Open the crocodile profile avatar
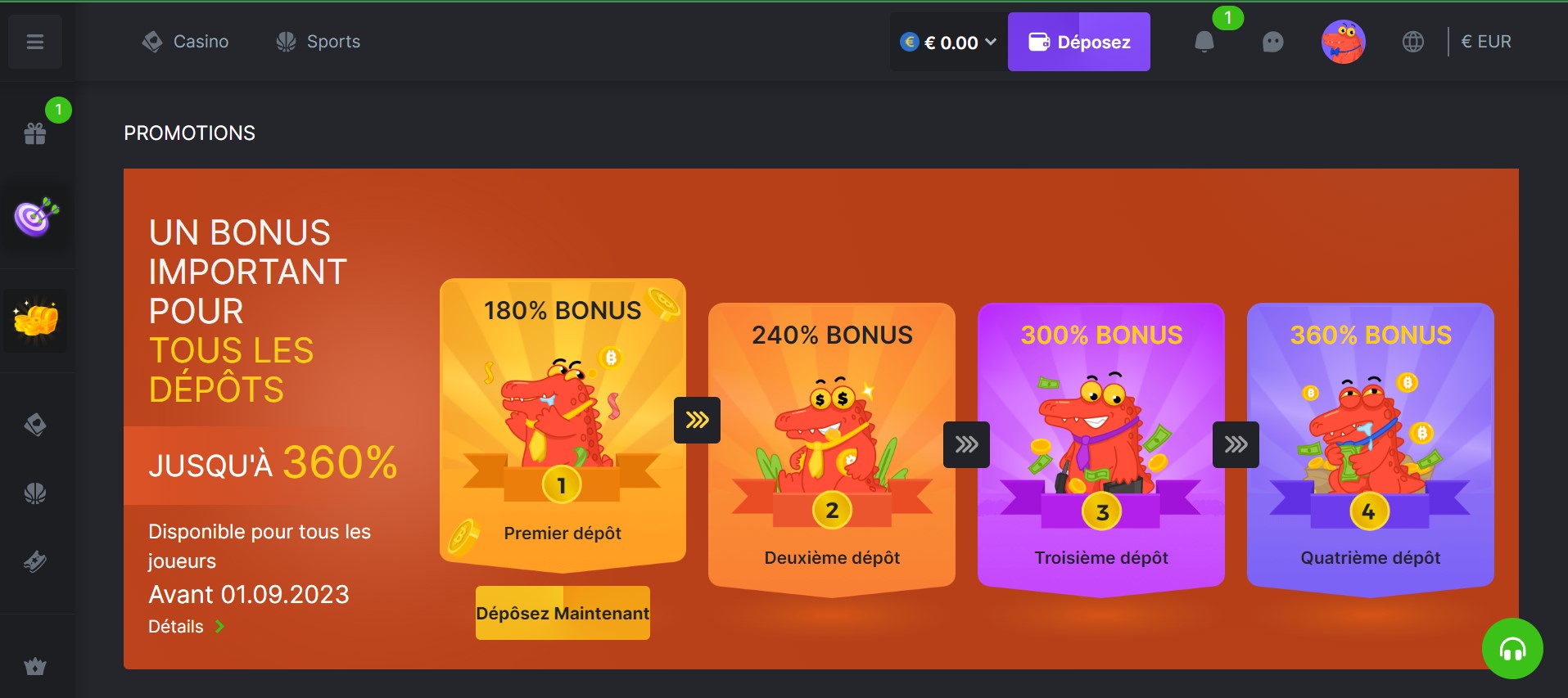Viewport: 1568px width, 698px height. tap(1343, 42)
